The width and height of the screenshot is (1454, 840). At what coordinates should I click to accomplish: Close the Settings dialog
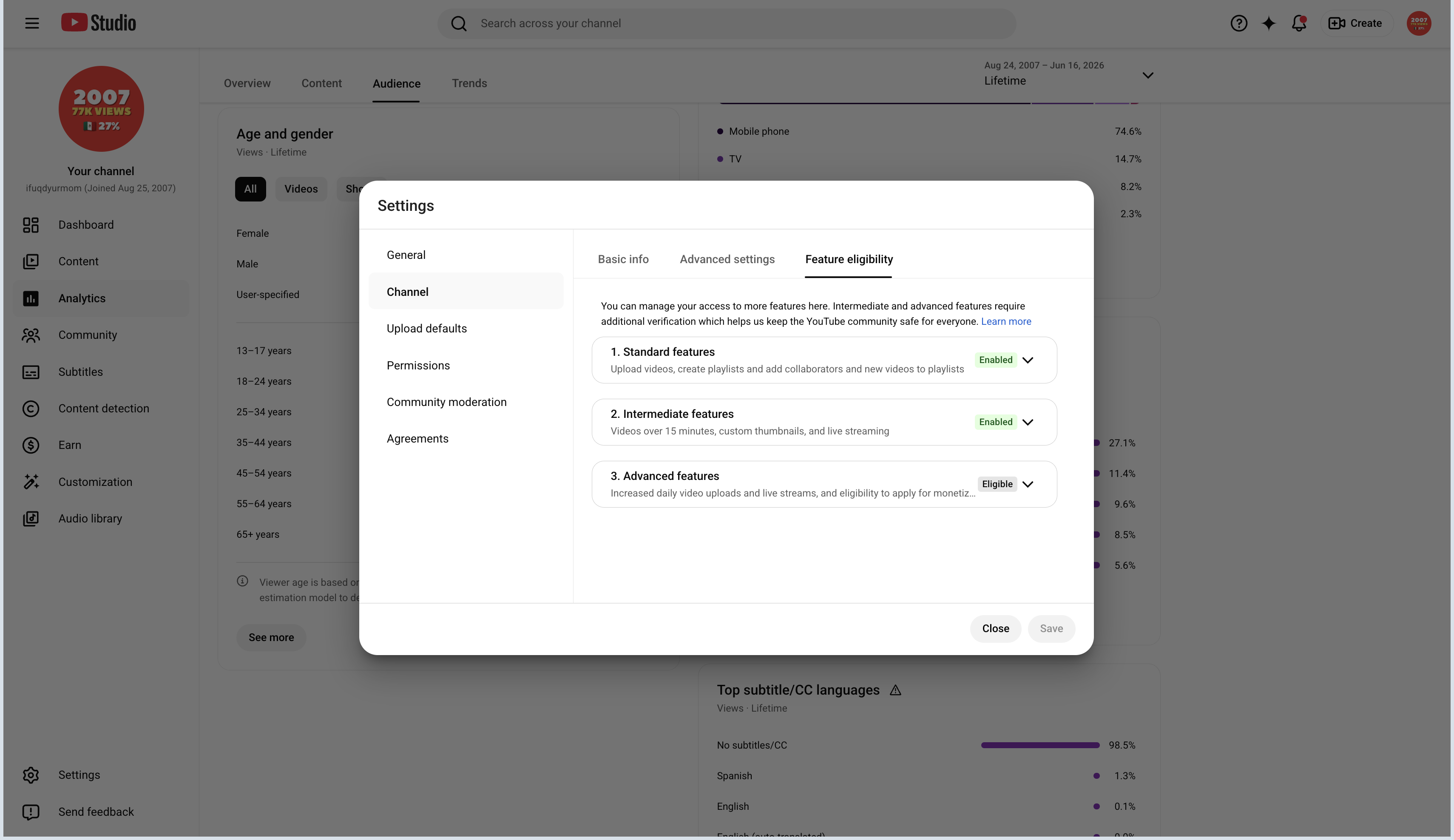tap(995, 628)
